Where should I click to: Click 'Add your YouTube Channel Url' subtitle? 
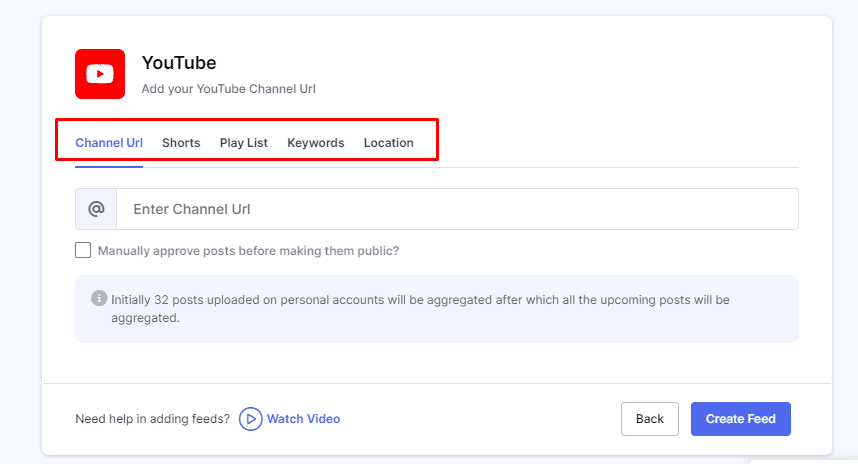229,89
